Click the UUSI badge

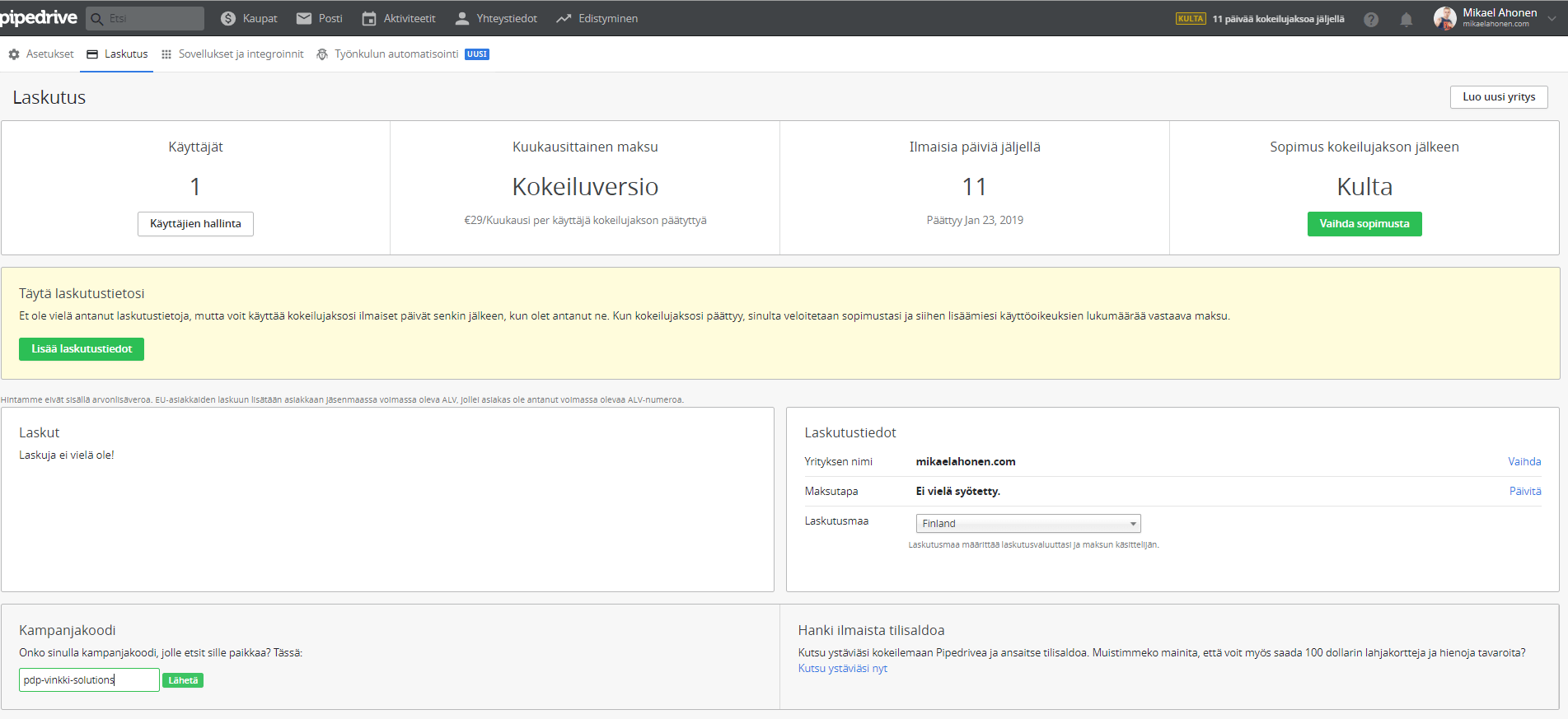click(477, 54)
